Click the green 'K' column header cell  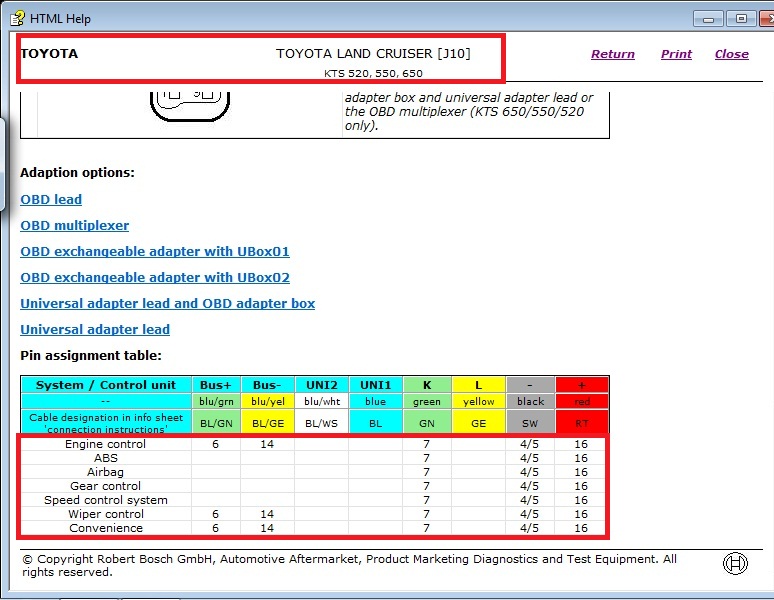(x=427, y=385)
